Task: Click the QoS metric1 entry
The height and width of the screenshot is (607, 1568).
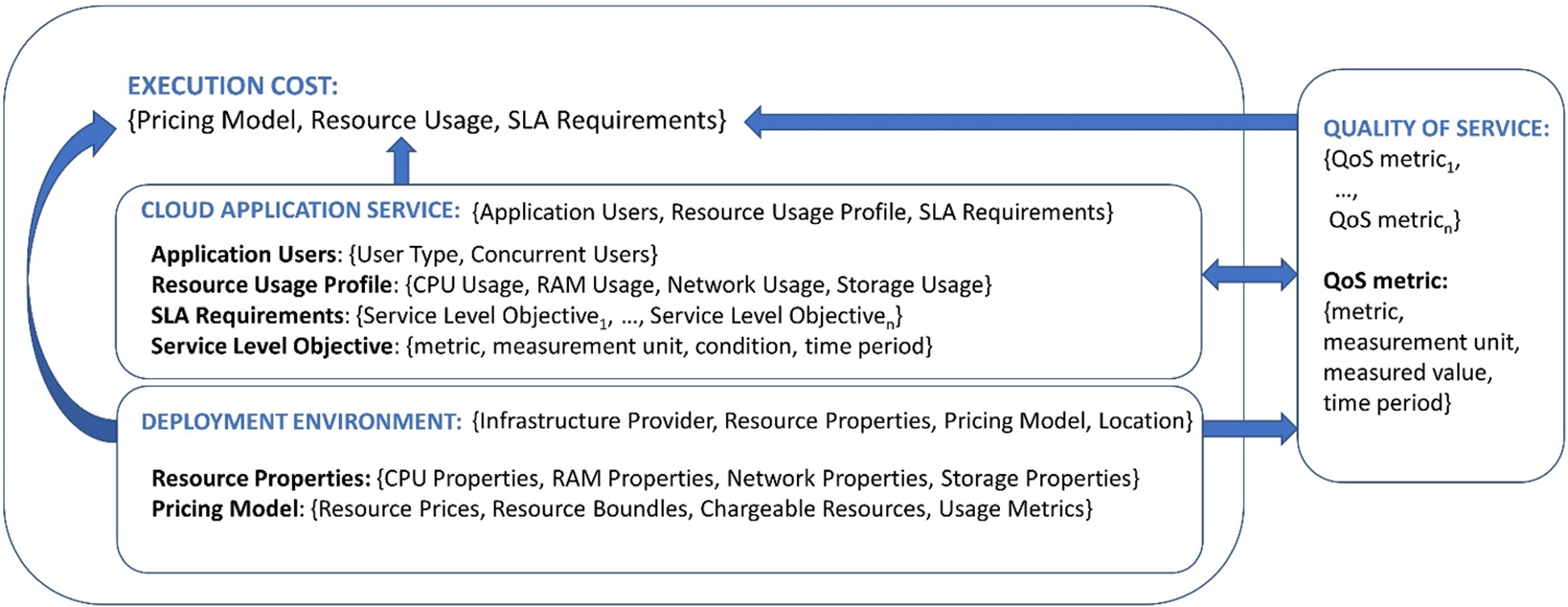Action: coord(1392,160)
